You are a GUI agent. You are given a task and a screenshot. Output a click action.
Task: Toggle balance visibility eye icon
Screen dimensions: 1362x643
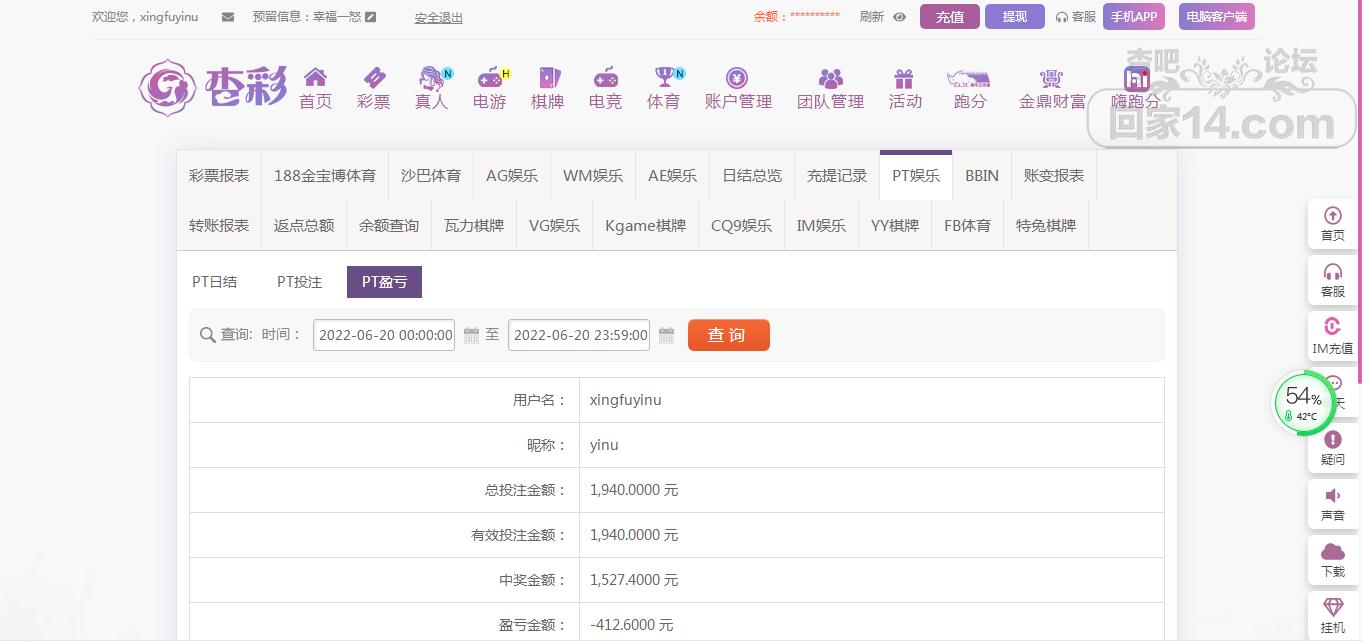899,17
